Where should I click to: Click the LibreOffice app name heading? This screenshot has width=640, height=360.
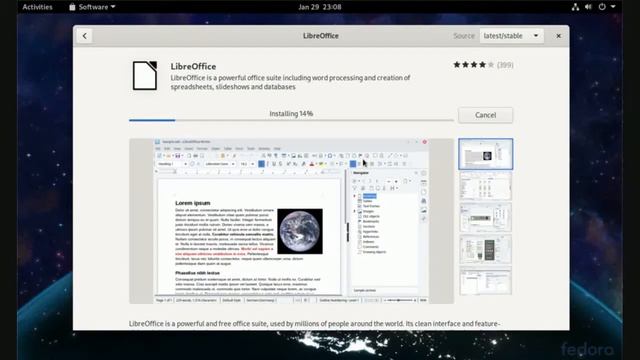pos(193,66)
